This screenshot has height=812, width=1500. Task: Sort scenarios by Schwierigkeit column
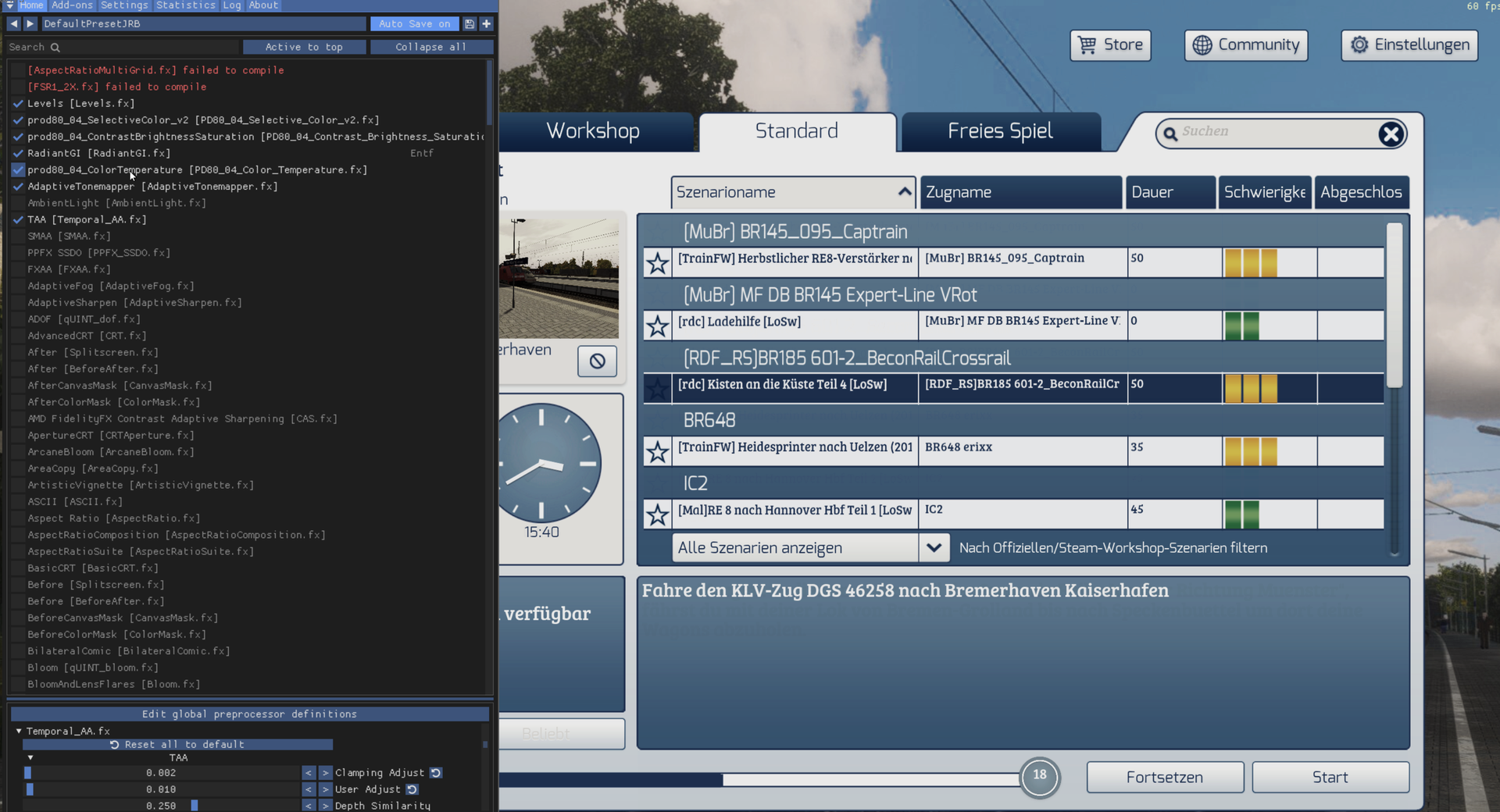point(1265,192)
